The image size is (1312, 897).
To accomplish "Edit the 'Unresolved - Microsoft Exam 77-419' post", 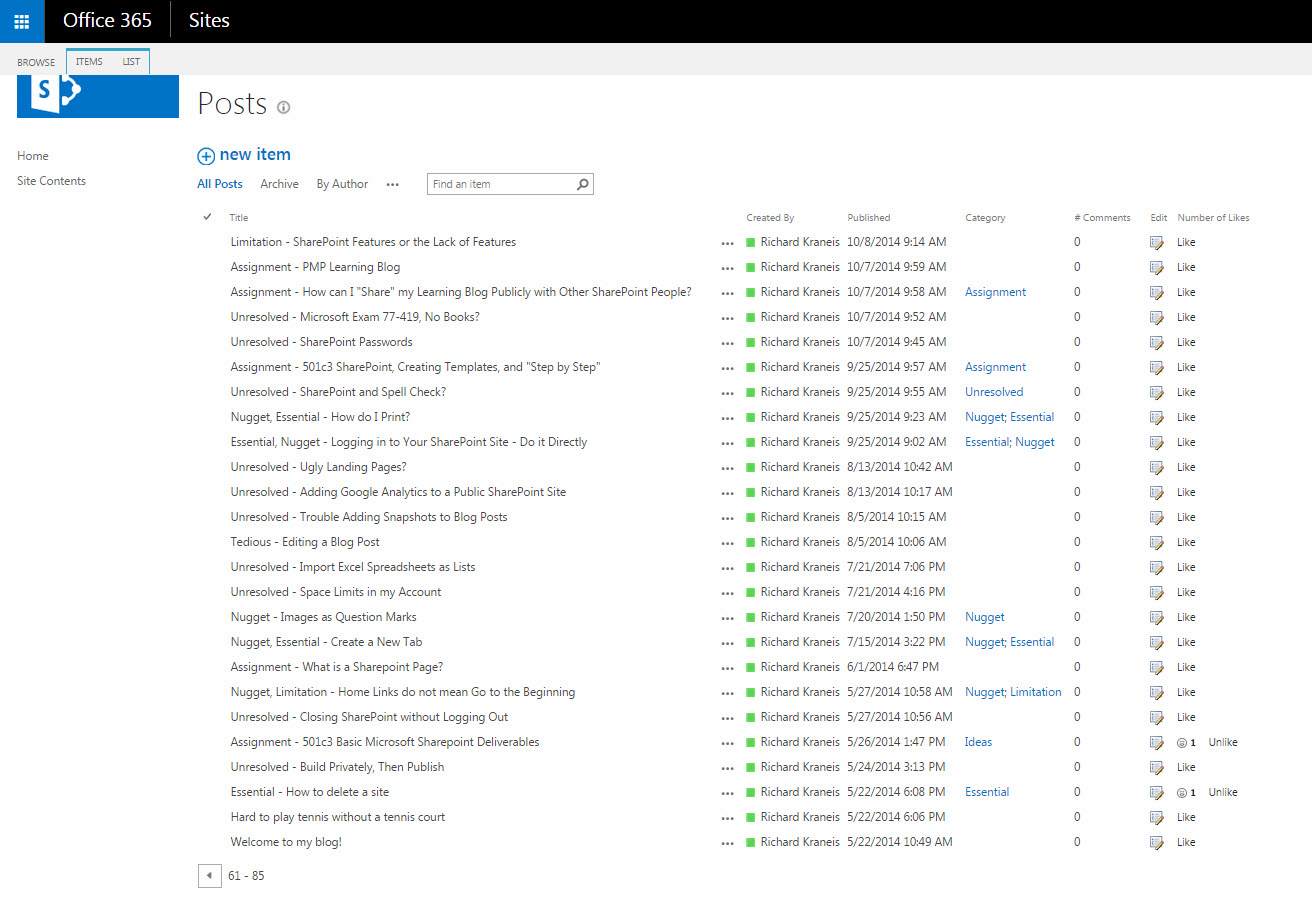I will (1157, 317).
